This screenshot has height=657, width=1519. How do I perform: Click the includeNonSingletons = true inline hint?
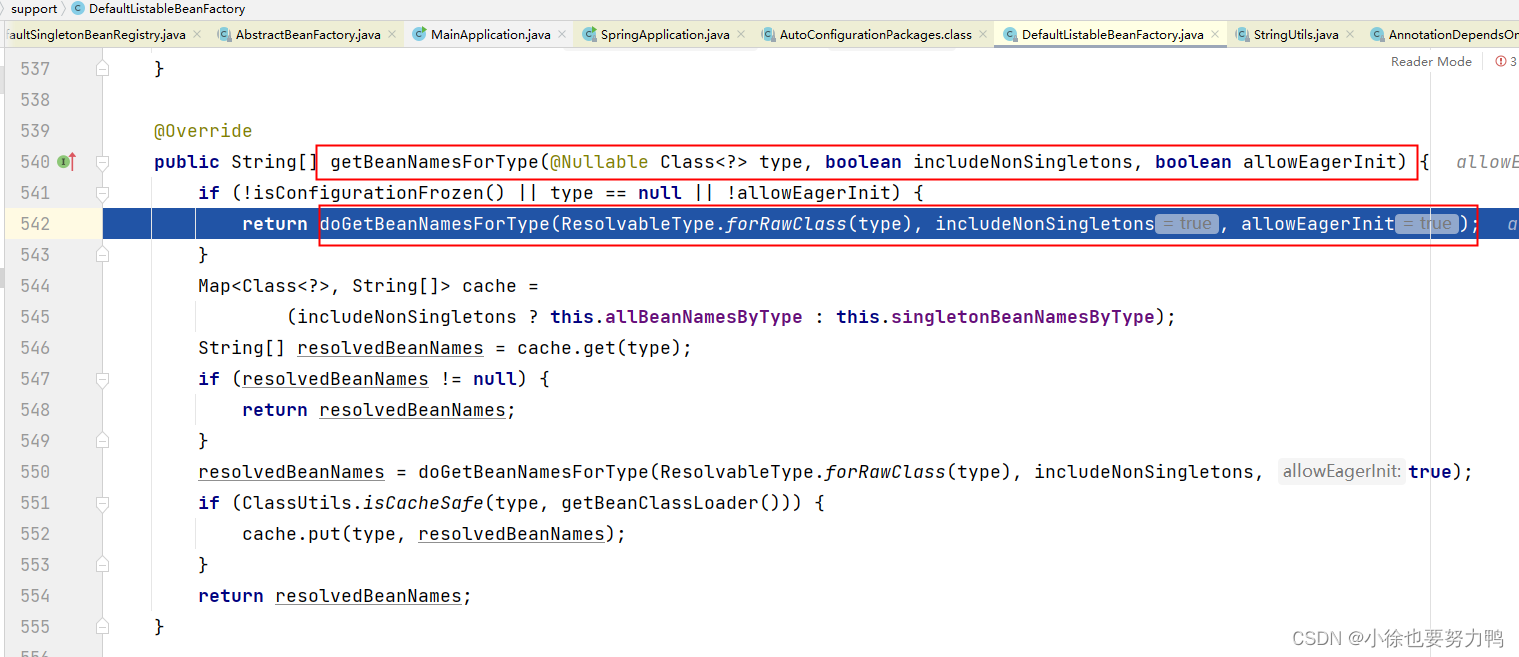point(1187,224)
